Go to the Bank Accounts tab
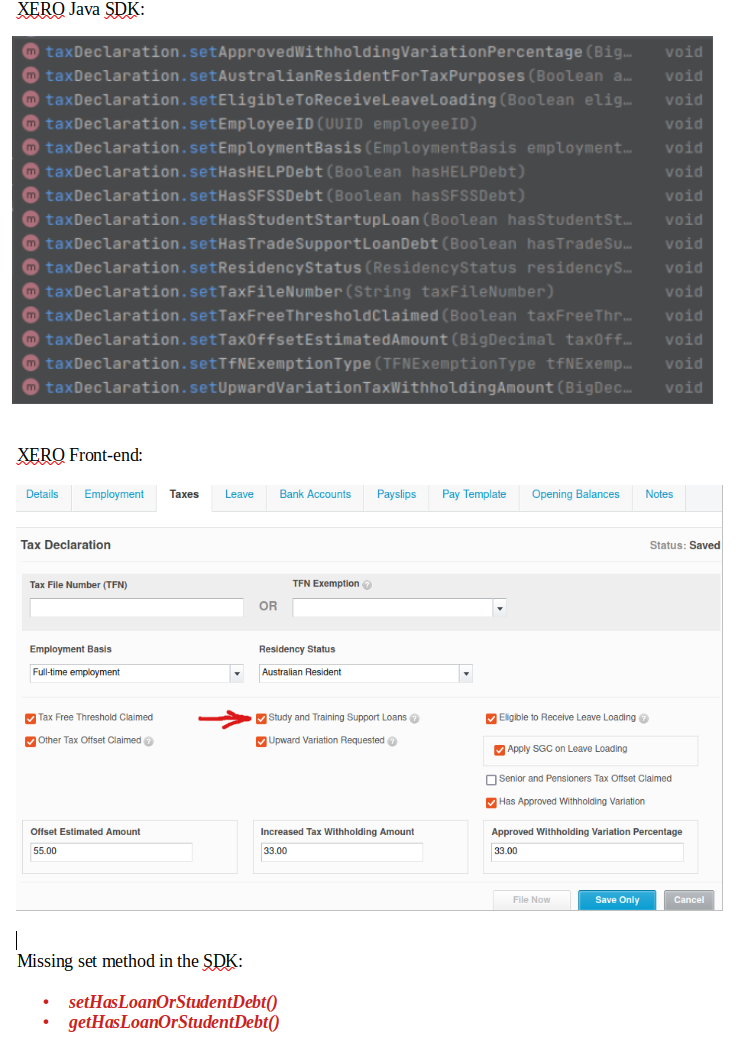This screenshot has height=1043, width=738. click(315, 494)
